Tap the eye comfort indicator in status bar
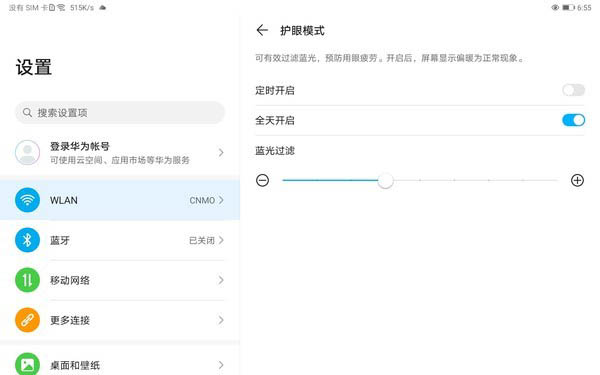This screenshot has height=375, width=600. click(x=555, y=8)
